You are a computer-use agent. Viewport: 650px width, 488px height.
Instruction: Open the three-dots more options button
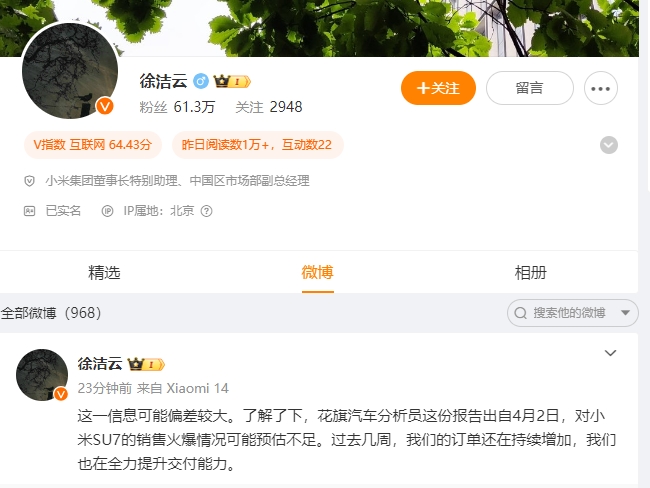pyautogui.click(x=601, y=88)
